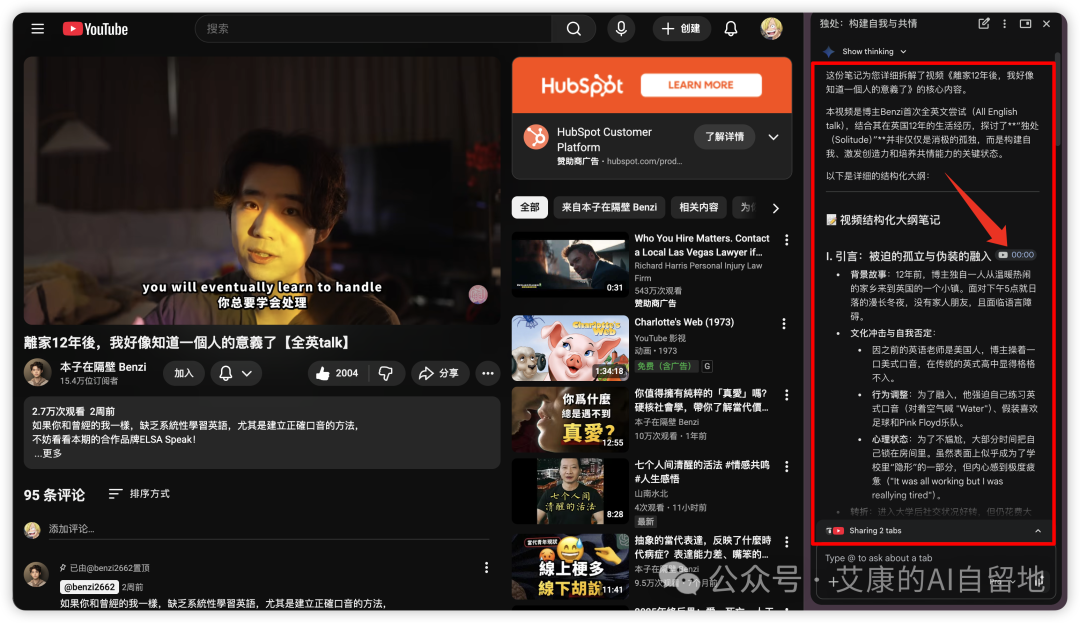This screenshot has height=623, width=1080.
Task: Open the notifications bell in the top bar
Action: click(731, 29)
